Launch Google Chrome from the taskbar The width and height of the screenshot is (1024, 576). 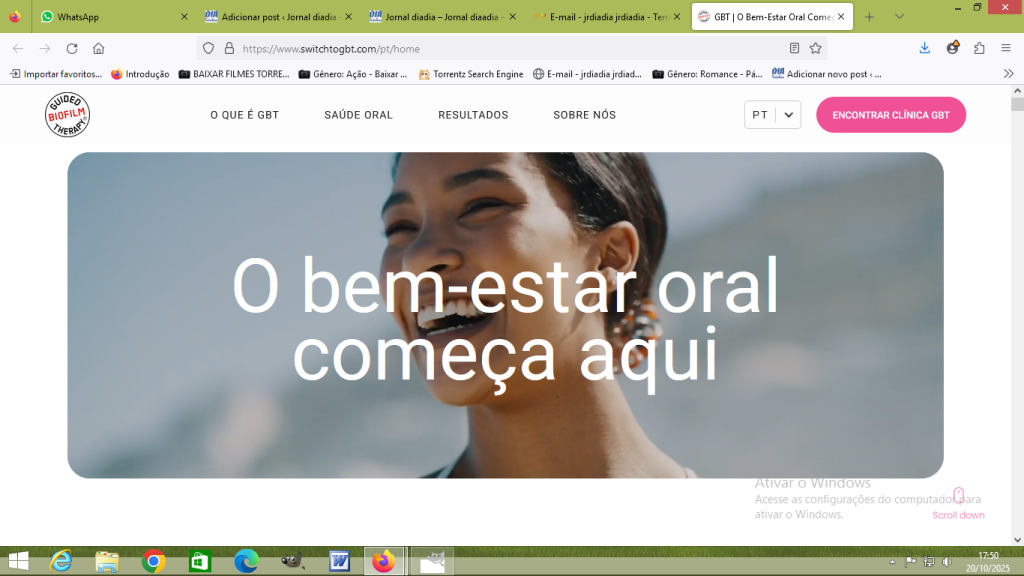click(153, 561)
